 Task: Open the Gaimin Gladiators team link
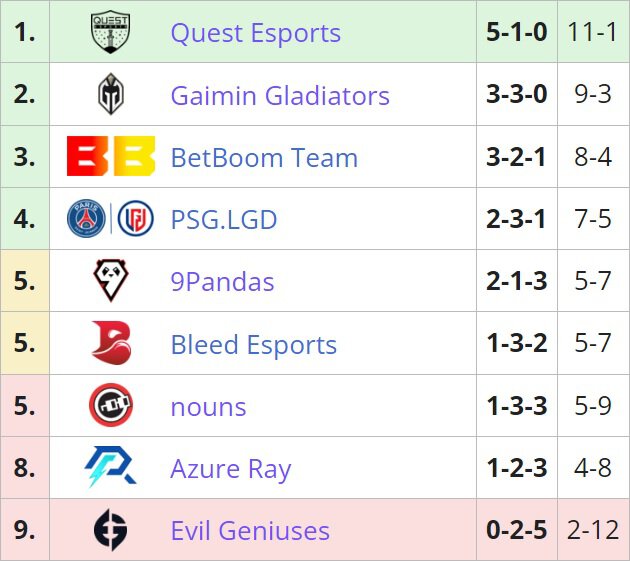click(x=280, y=96)
